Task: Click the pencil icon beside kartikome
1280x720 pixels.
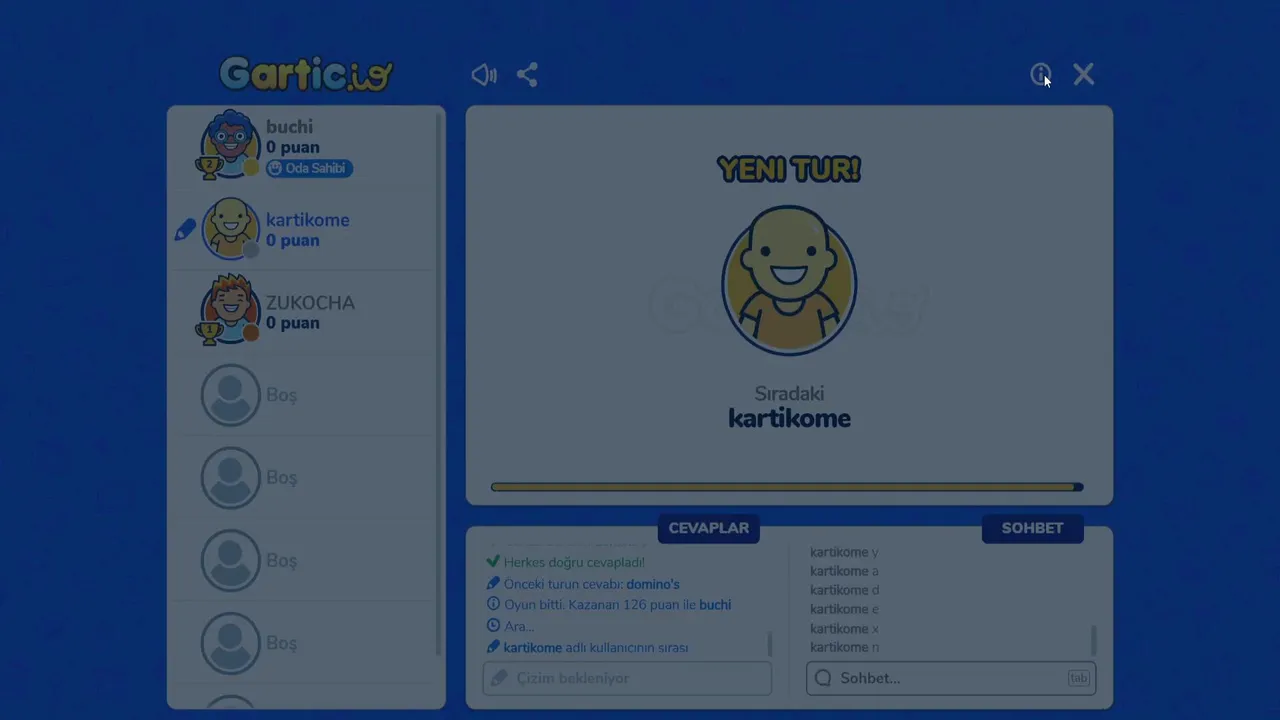Action: [x=185, y=230]
